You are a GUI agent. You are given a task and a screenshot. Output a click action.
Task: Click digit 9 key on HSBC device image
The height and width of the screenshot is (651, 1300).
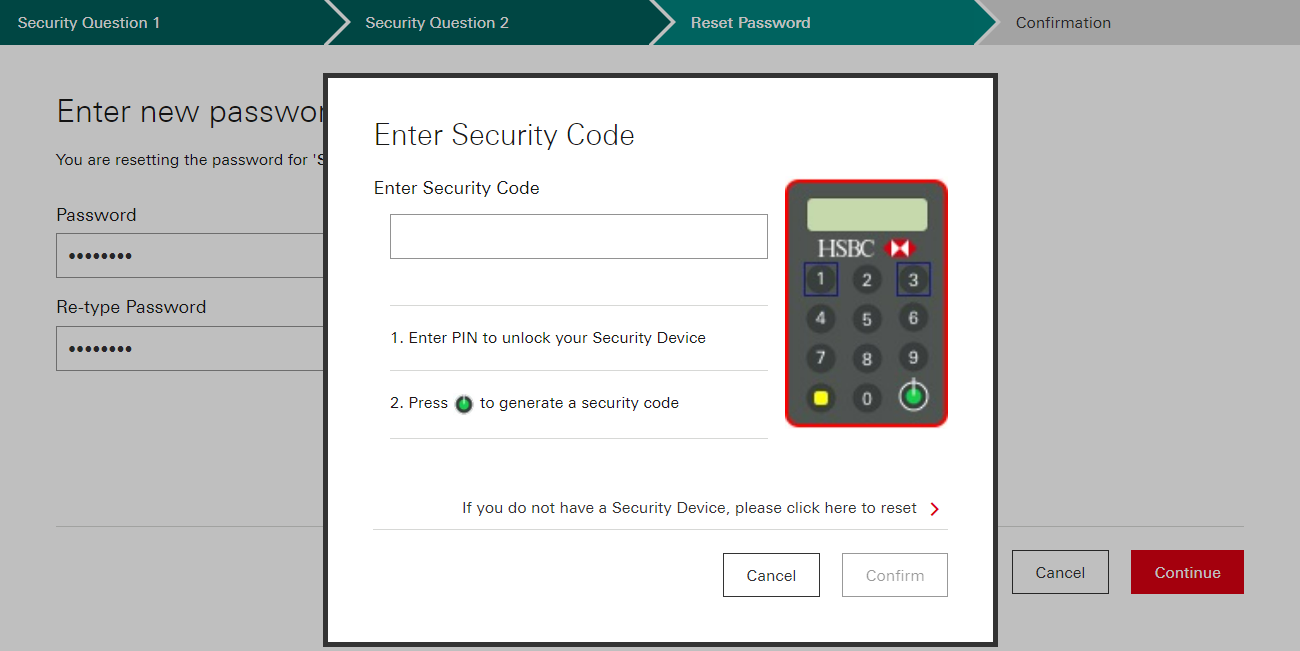pyautogui.click(x=913, y=357)
